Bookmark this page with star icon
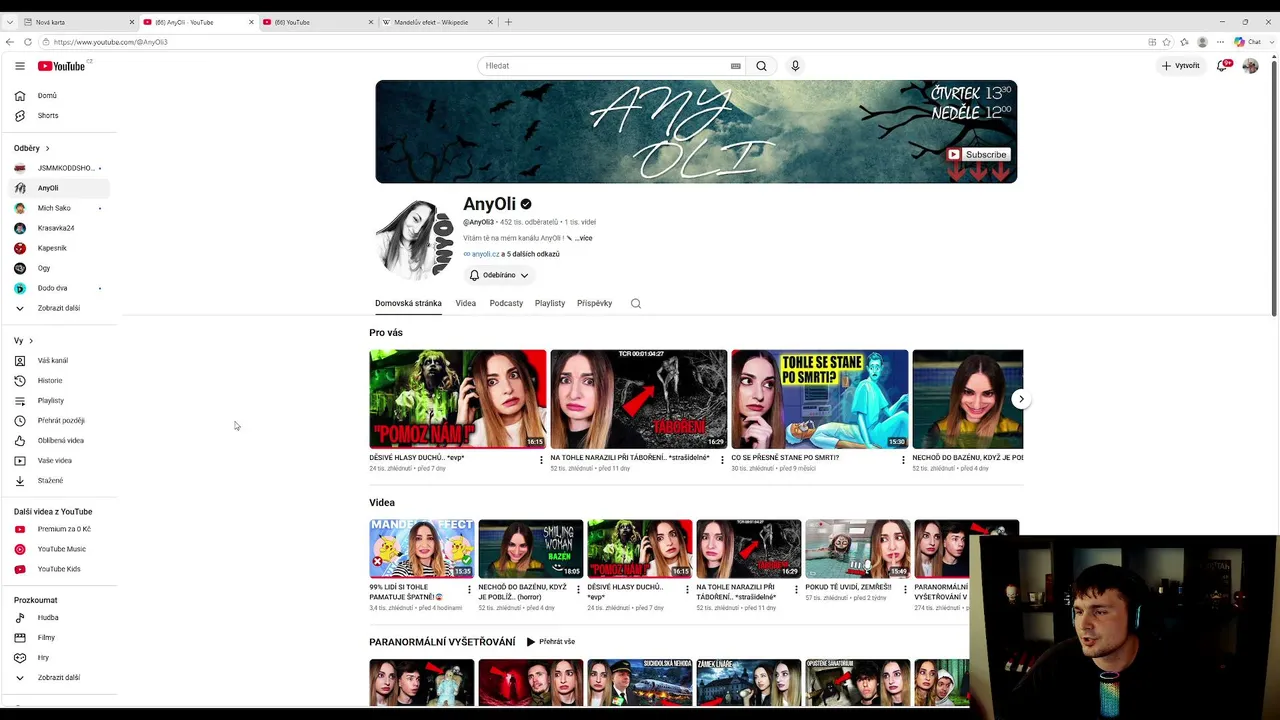Screen dimensions: 1280x720 (1167, 42)
